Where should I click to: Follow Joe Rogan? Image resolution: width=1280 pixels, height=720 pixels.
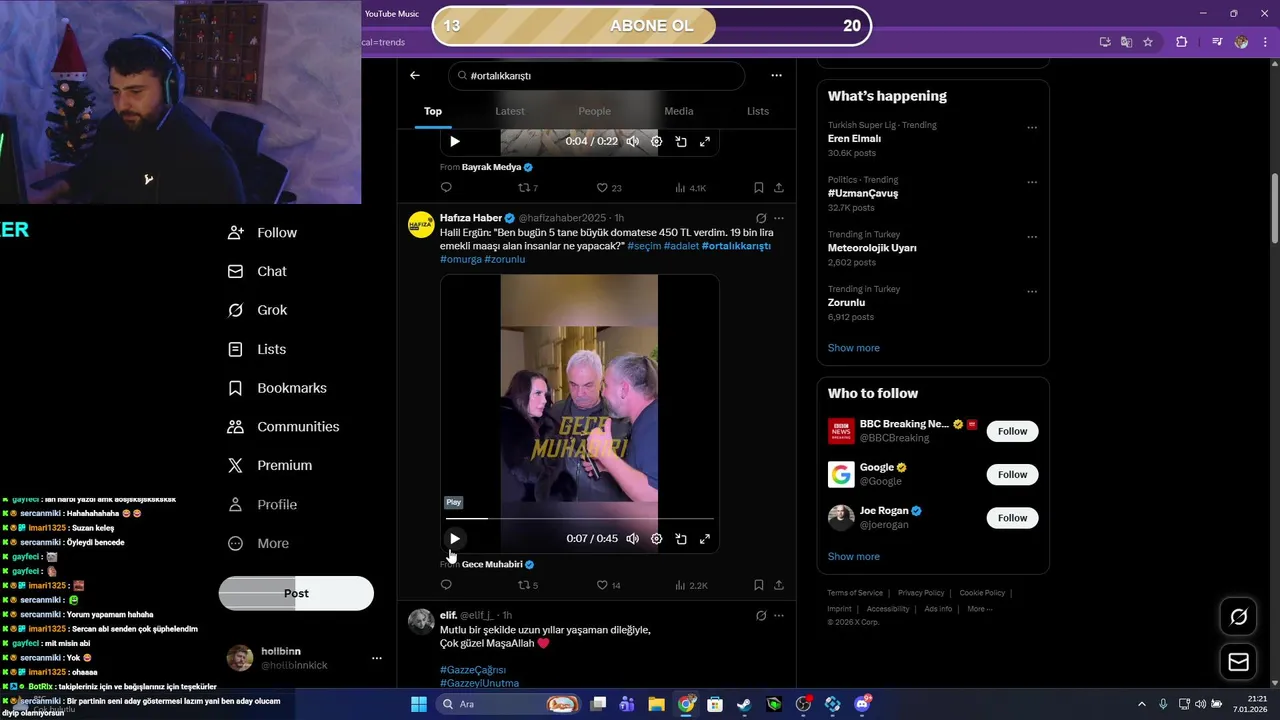[x=1012, y=518]
